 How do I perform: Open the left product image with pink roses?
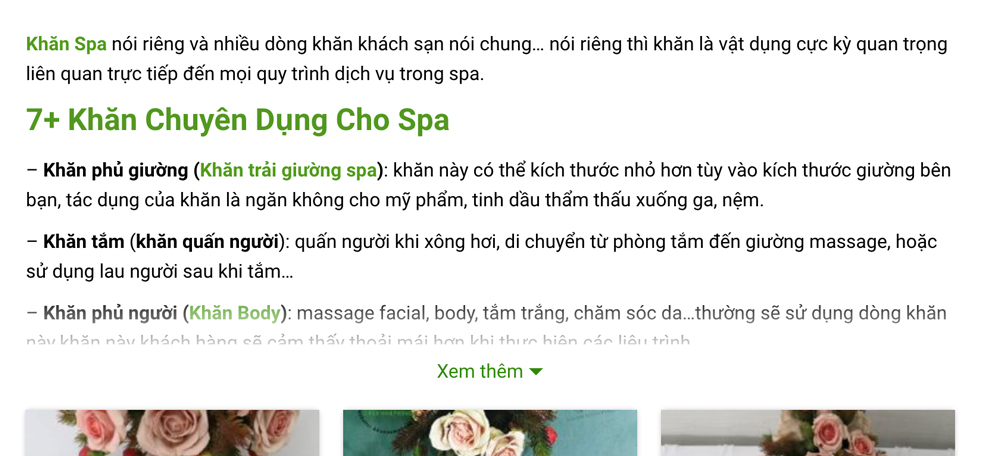coord(172,432)
